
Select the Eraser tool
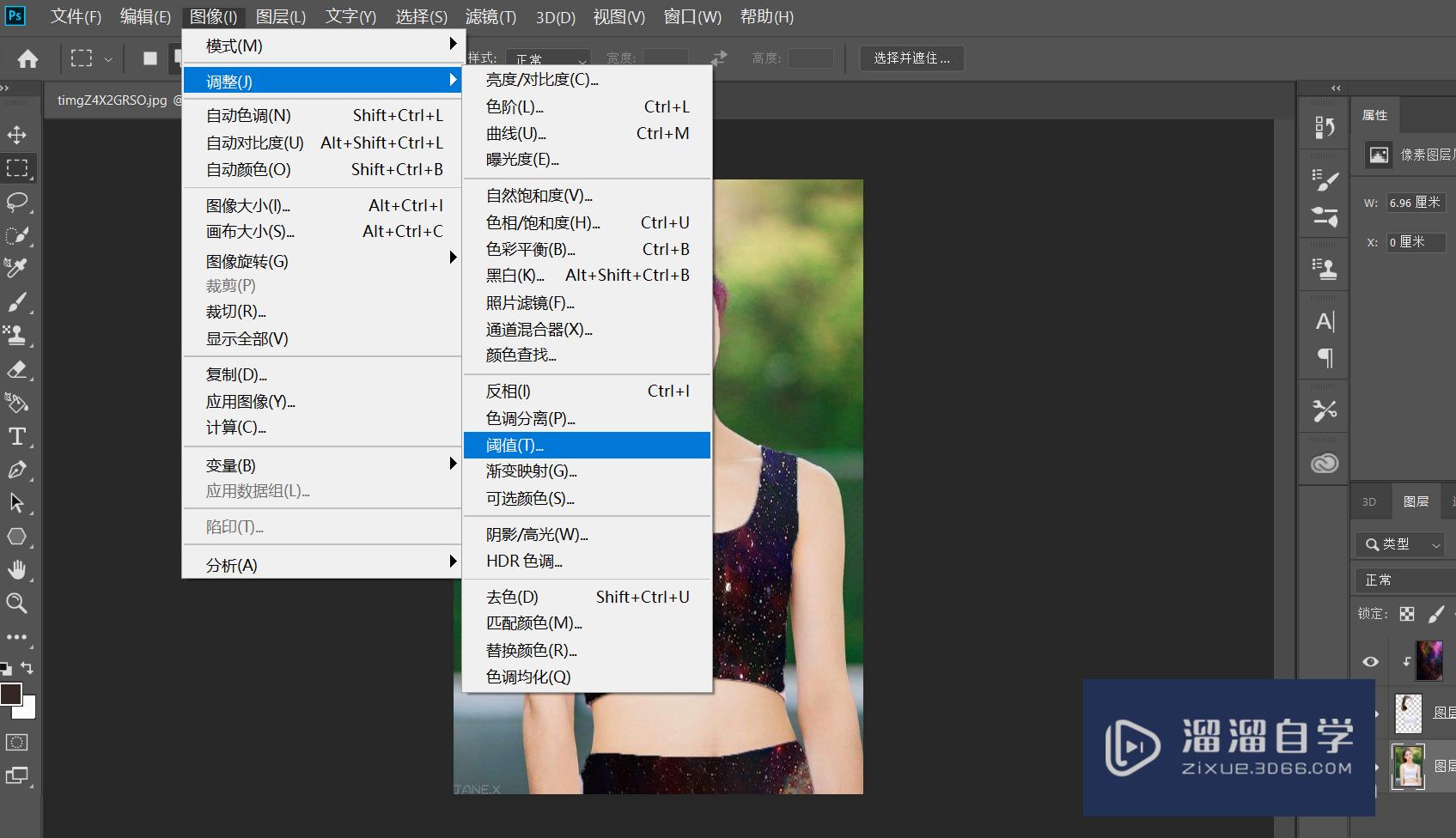16,369
